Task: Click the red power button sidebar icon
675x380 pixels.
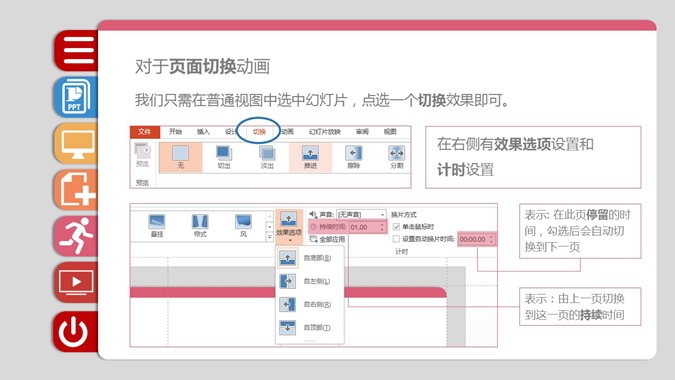Action: coord(77,331)
